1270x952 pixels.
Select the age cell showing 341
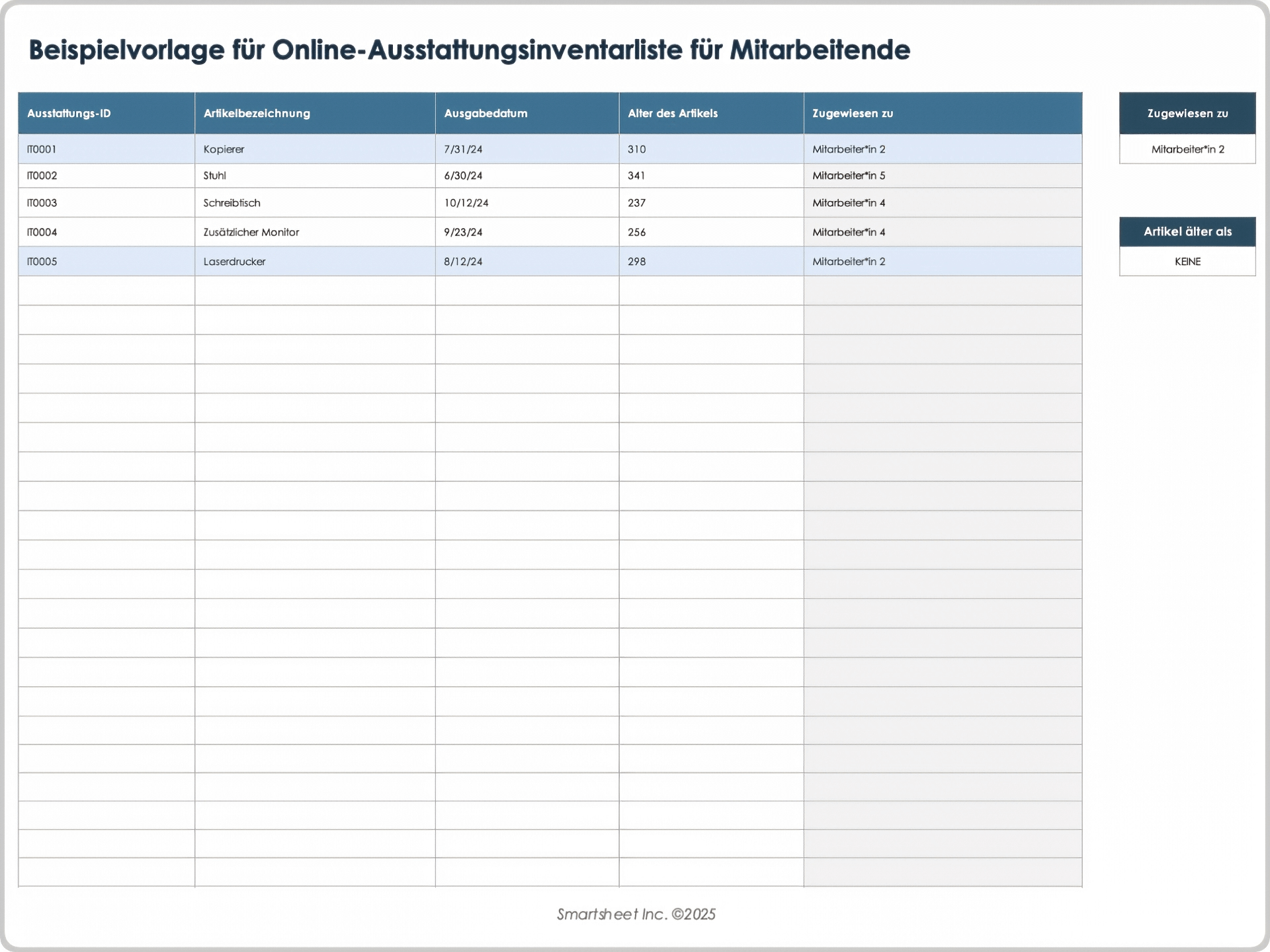tap(710, 176)
